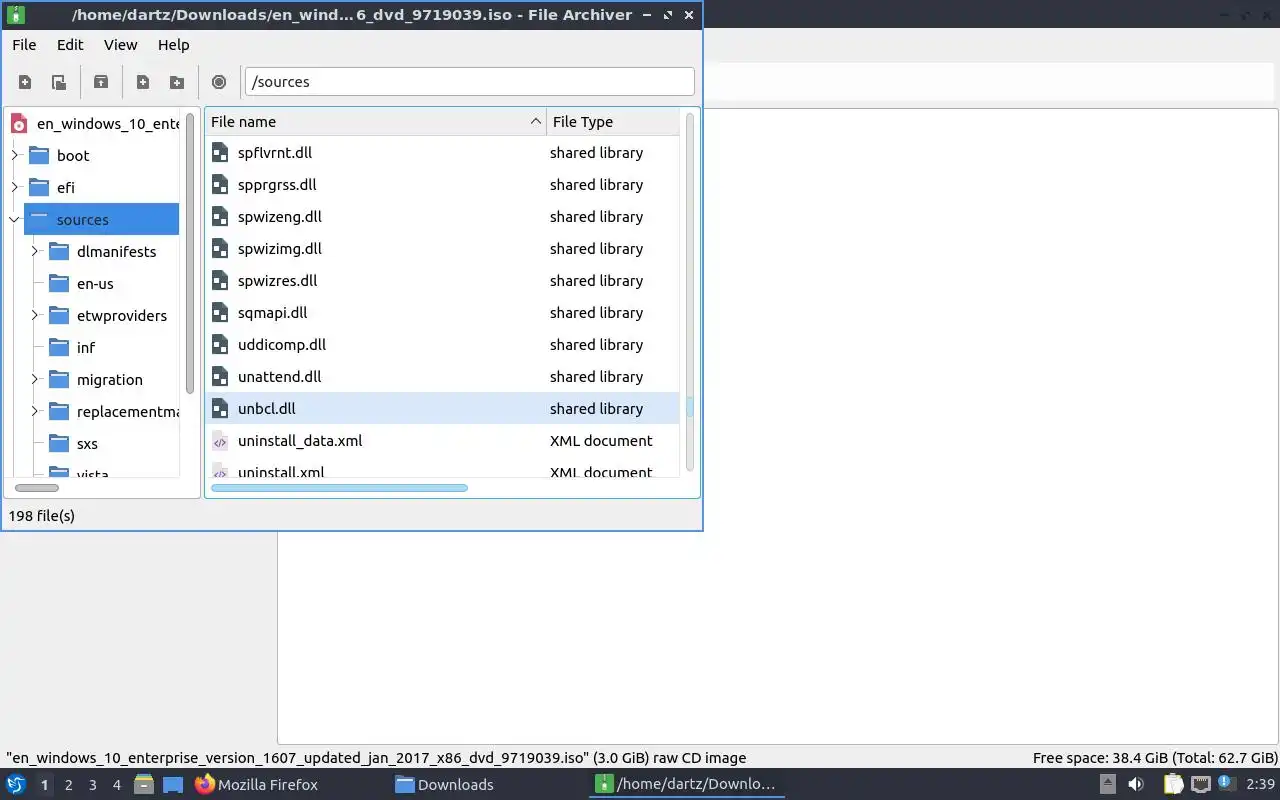Click the /sources path input field
Screen dimensions: 1280x800
click(469, 82)
